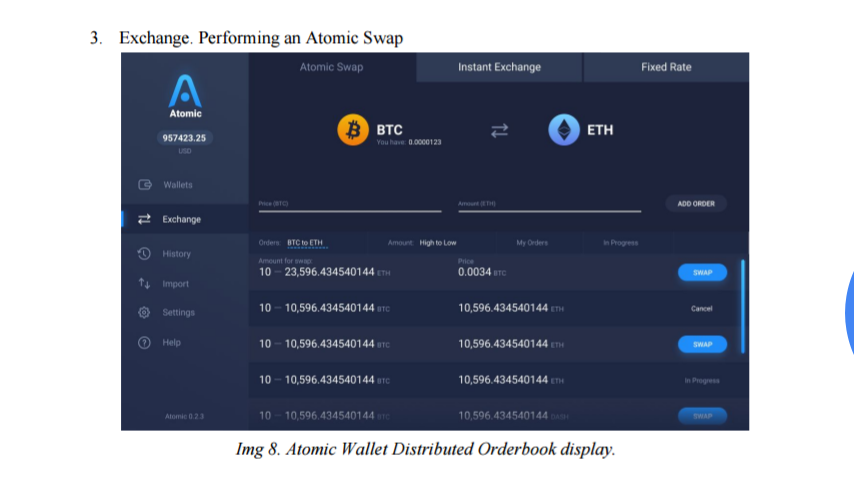Click the Atomic logo in the sidebar
854x480 pixels.
185,96
